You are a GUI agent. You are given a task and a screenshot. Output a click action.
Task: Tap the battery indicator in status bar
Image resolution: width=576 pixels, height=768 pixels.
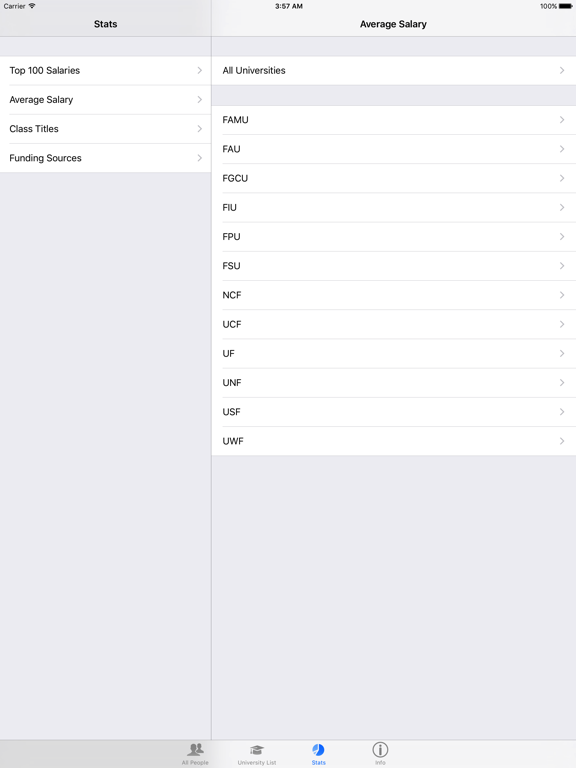[565, 6]
